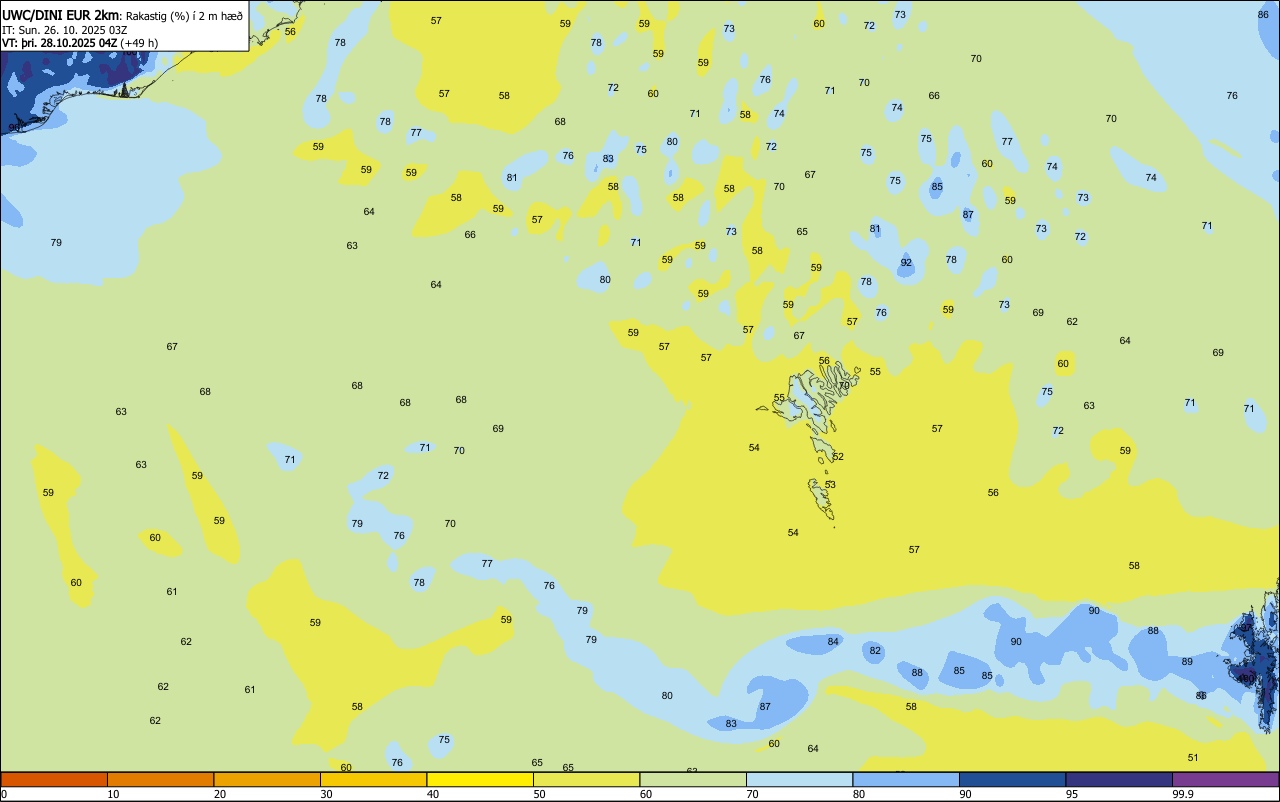Click the 50–60 yellow legend swatch
Image resolution: width=1280 pixels, height=802 pixels.
click(x=586, y=779)
